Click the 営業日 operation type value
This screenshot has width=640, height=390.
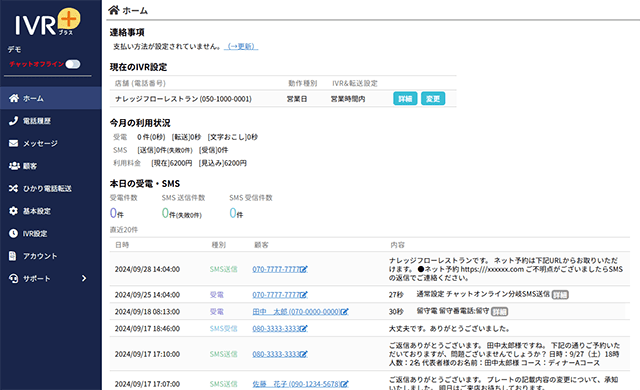pyautogui.click(x=297, y=99)
